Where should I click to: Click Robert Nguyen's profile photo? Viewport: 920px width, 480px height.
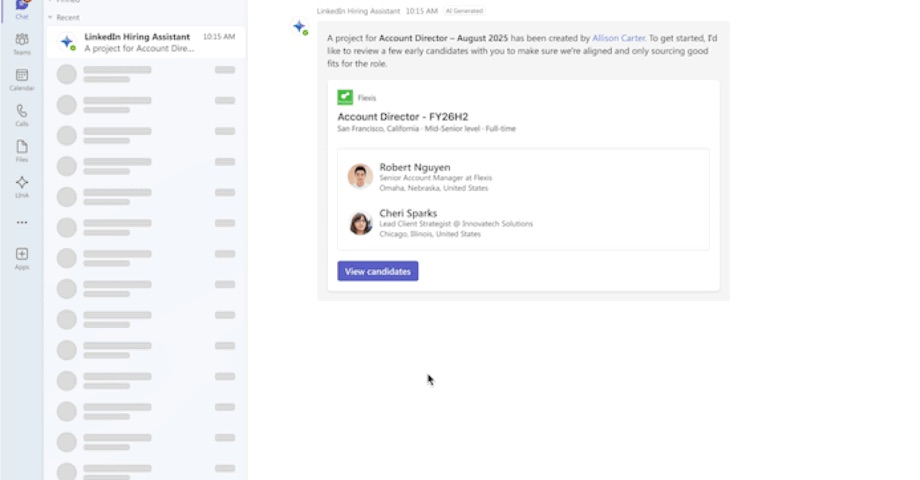pyautogui.click(x=360, y=177)
